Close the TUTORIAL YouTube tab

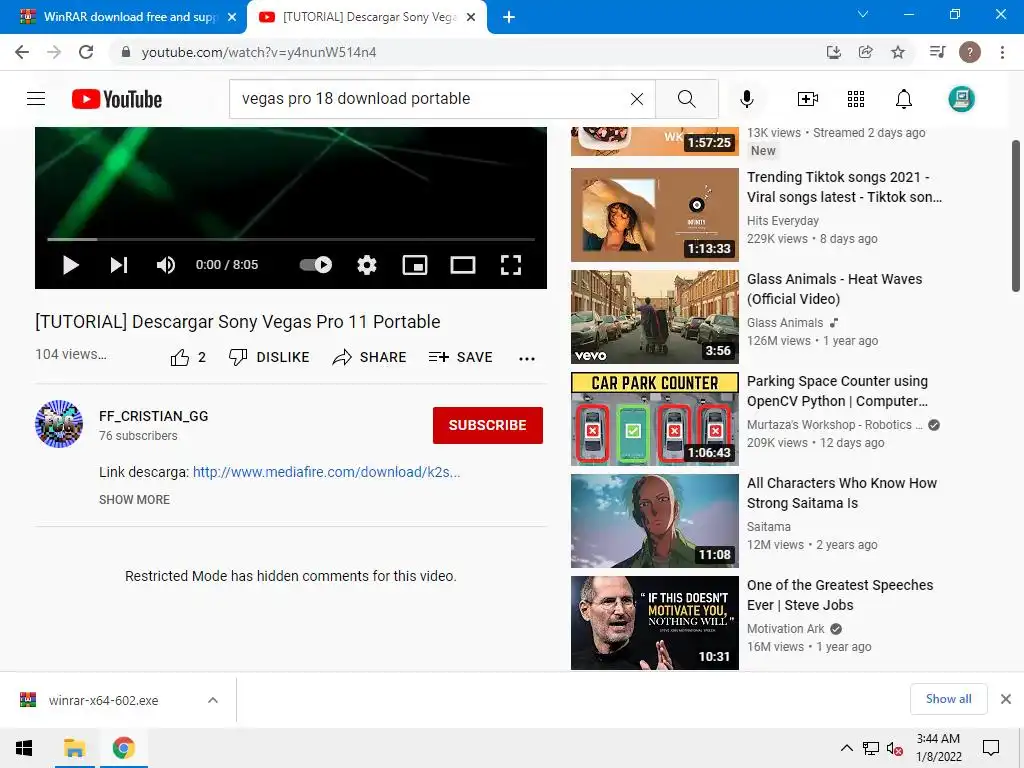pyautogui.click(x=471, y=17)
